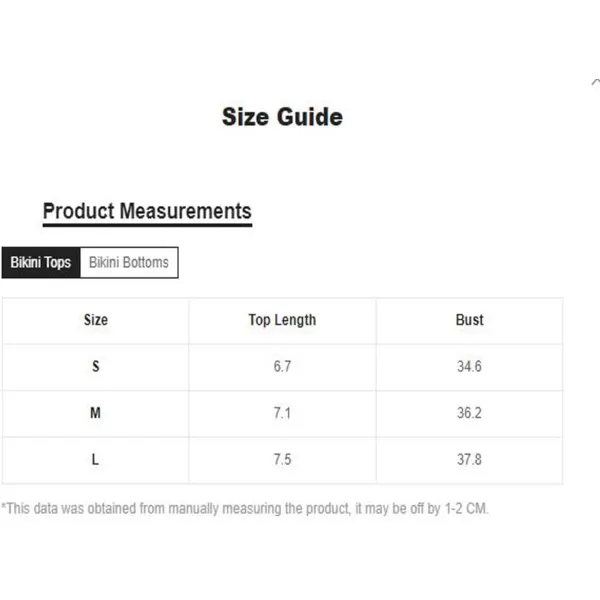Click the 36.2 bust value
This screenshot has height=600, width=600.
[x=470, y=413]
